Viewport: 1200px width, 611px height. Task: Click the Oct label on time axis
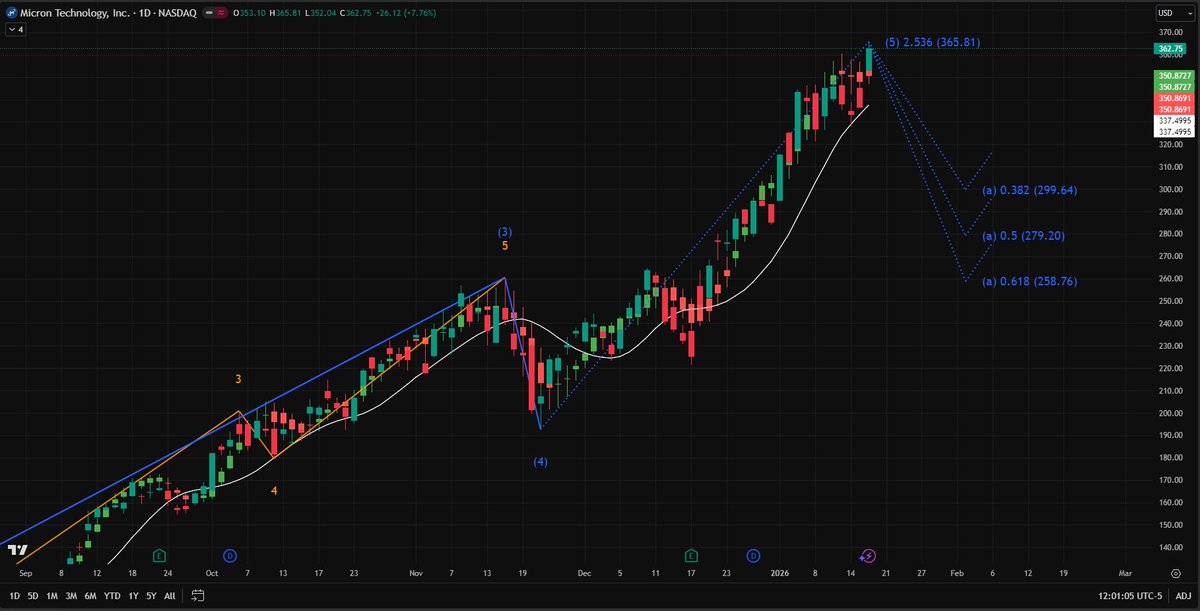[211, 574]
